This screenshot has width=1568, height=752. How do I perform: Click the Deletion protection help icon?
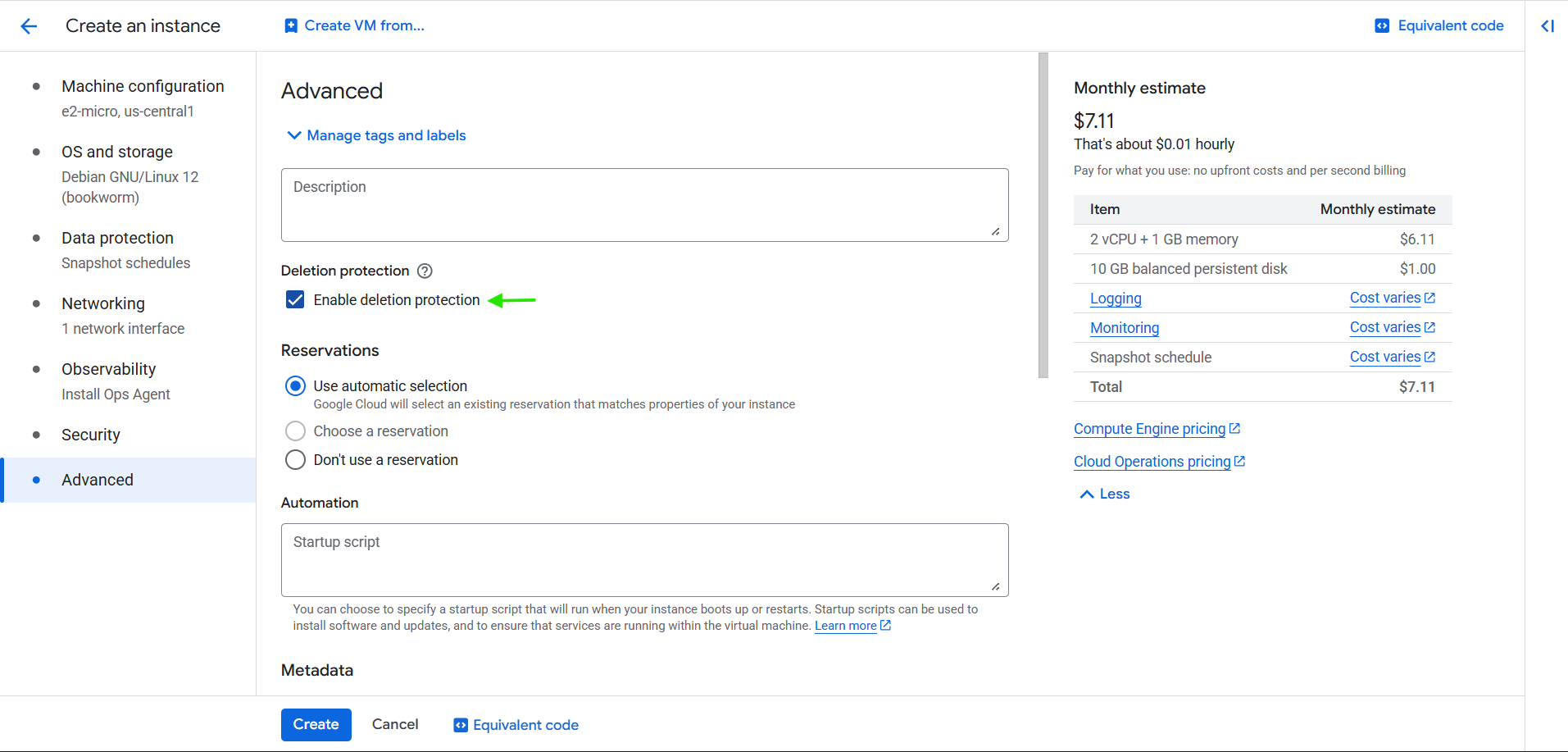click(x=425, y=271)
